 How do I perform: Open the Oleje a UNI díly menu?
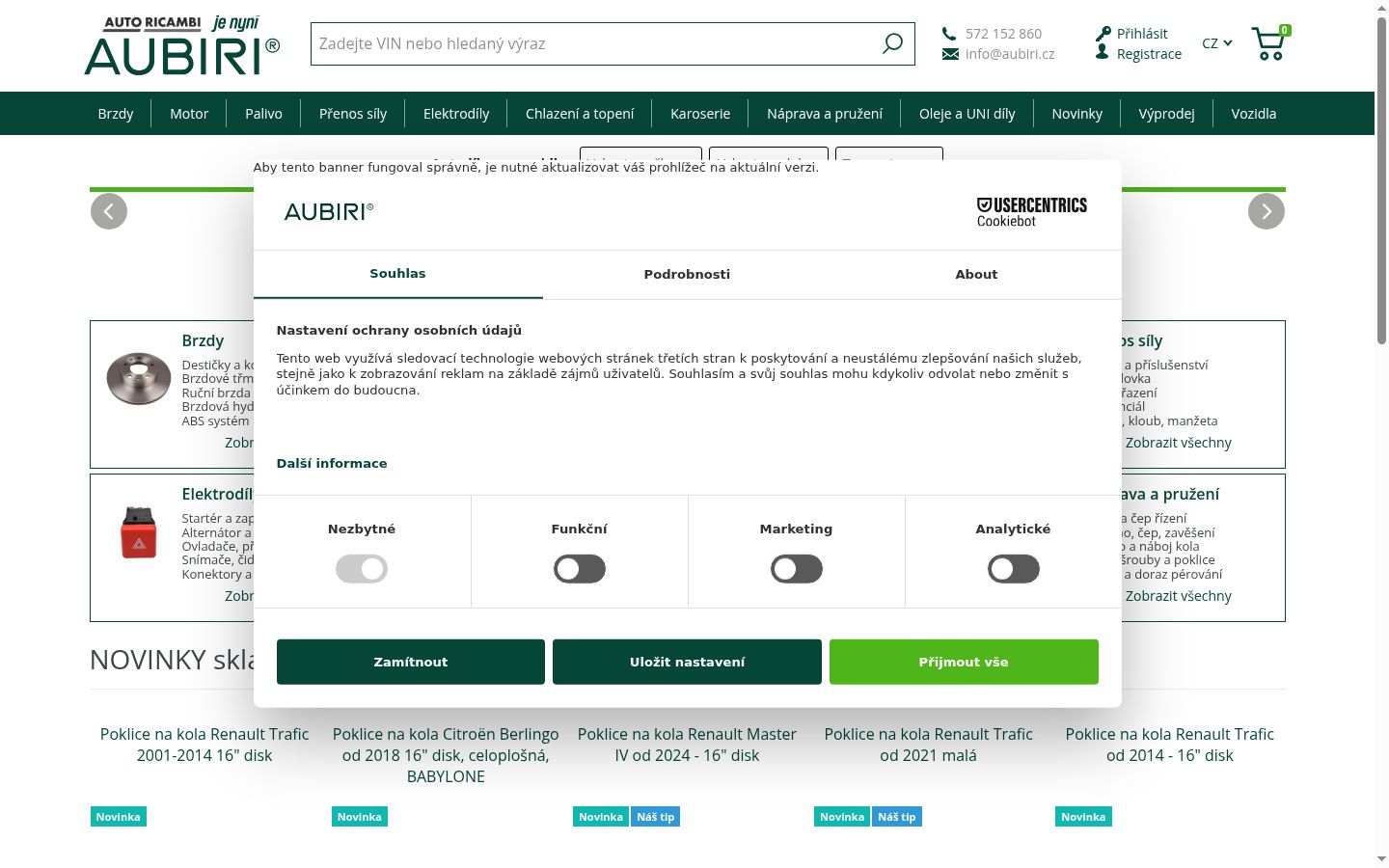pyautogui.click(x=967, y=114)
